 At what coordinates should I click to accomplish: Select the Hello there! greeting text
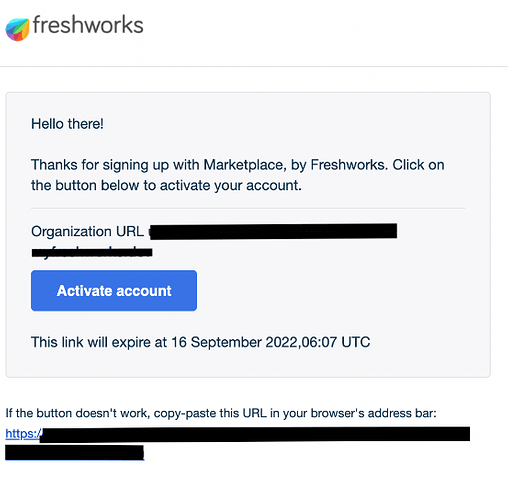(x=67, y=124)
